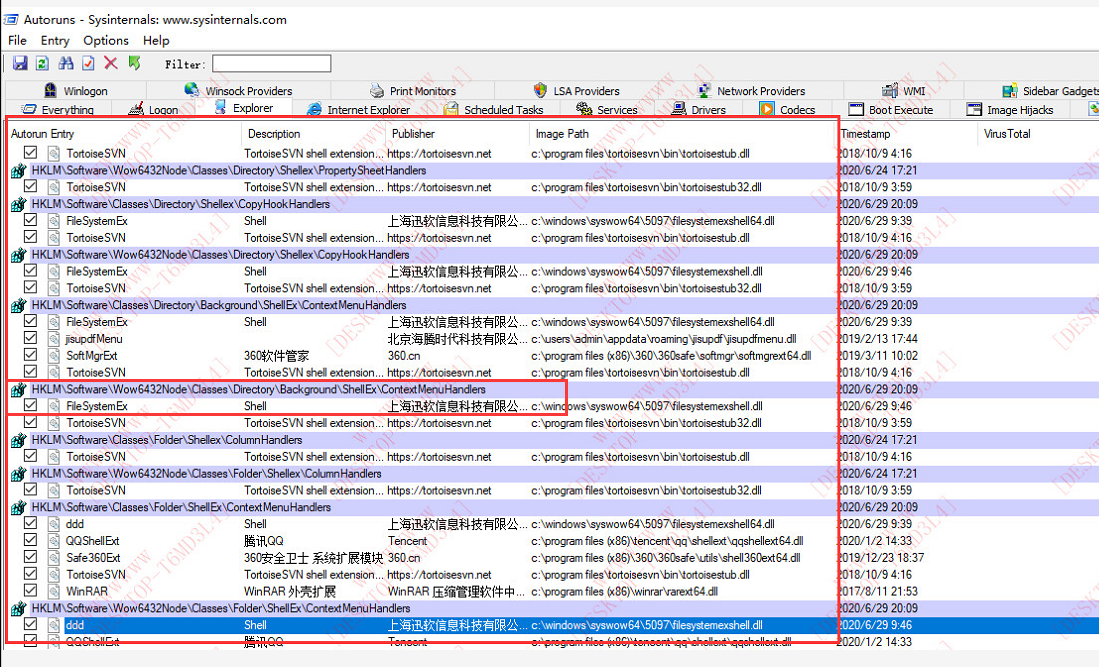
Task: Switch to the Everything tab
Action: point(57,109)
